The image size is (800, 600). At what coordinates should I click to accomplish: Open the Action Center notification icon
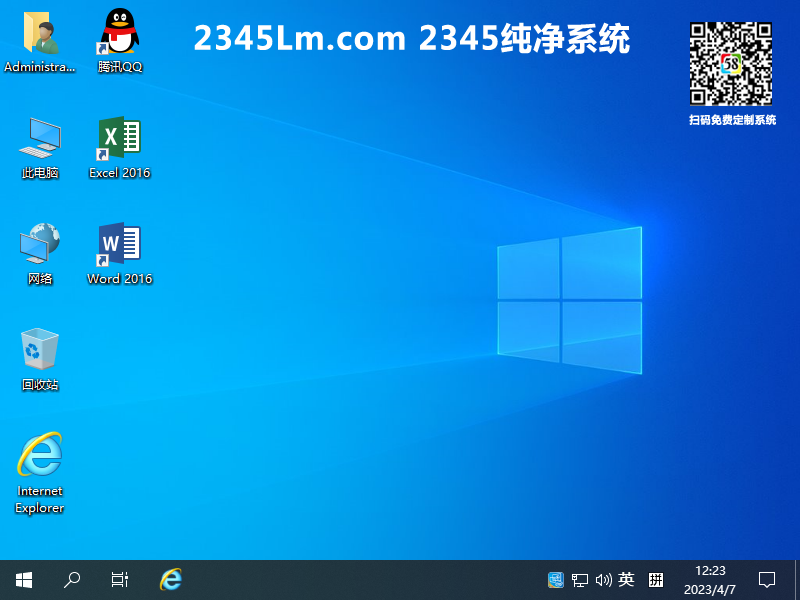click(767, 580)
